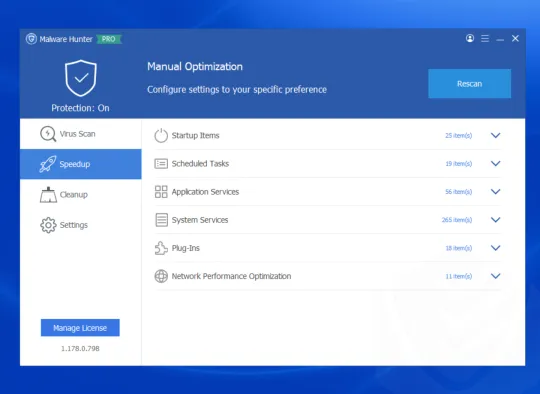Click the Application Services grid icon

click(x=161, y=192)
